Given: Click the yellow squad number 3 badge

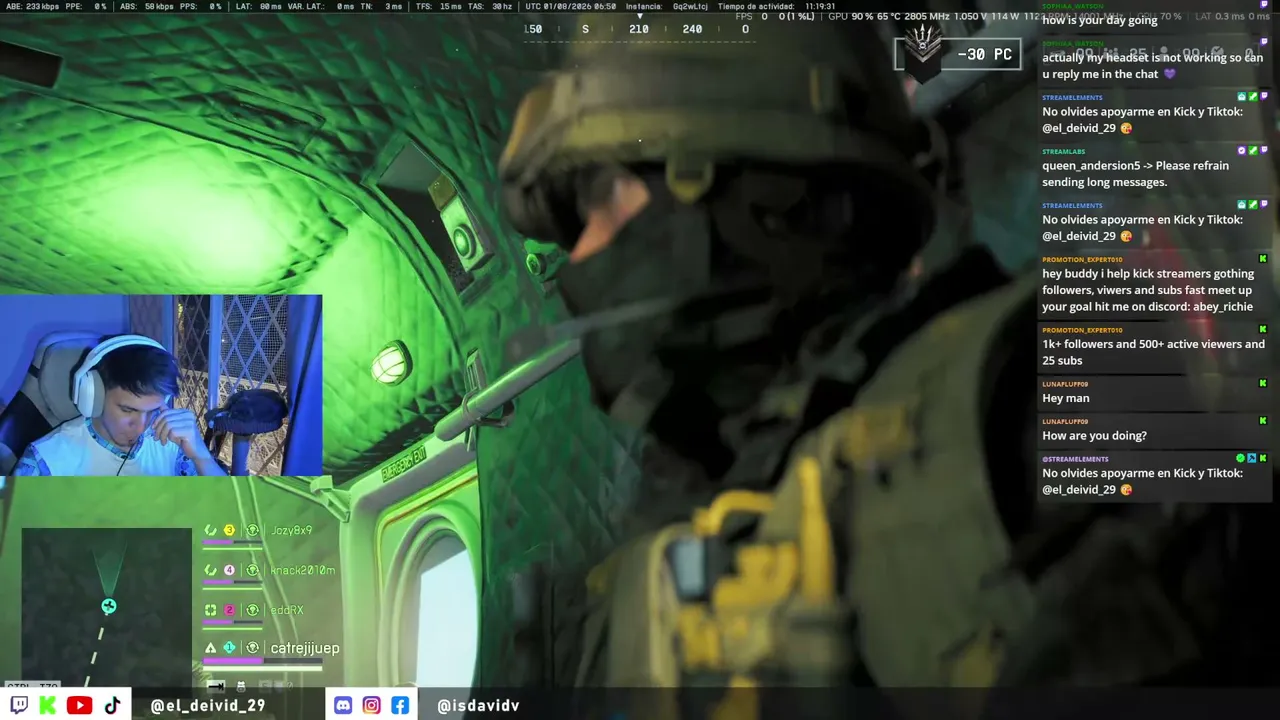Looking at the screenshot, I should pos(229,530).
